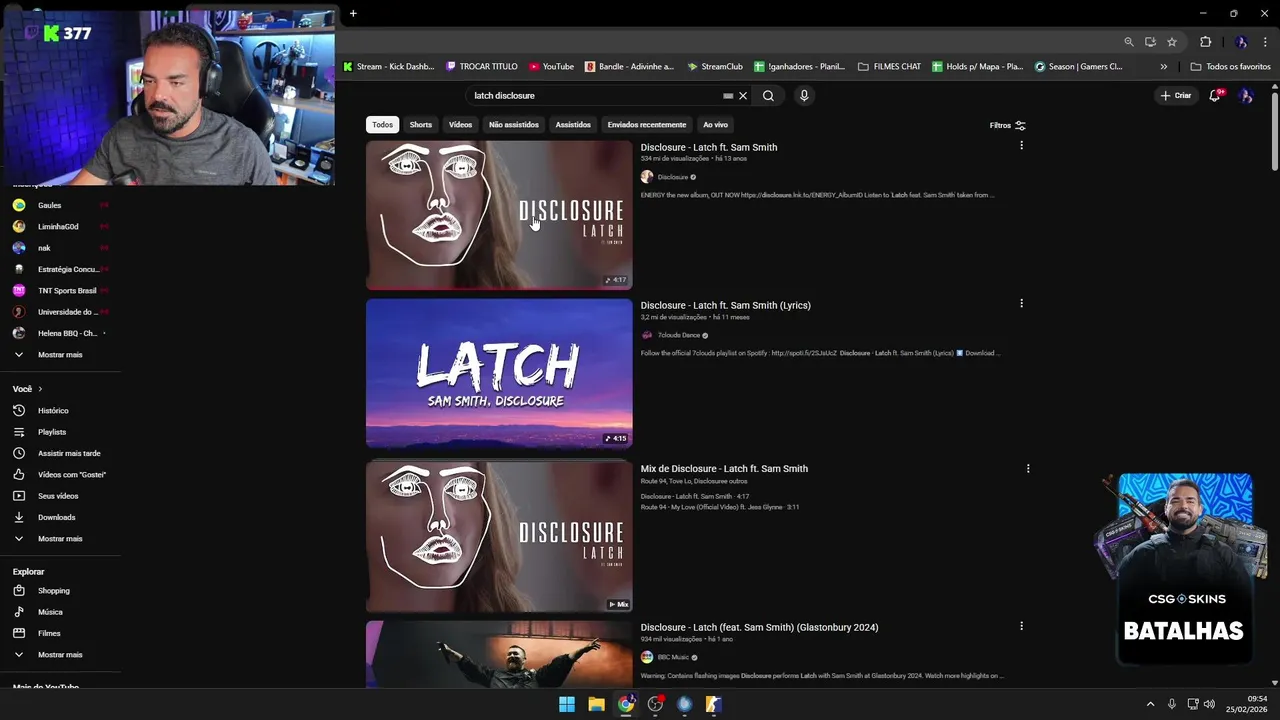The width and height of the screenshot is (1280, 720).
Task: Expand Mostrar mais under Explorar
Action: pos(60,654)
